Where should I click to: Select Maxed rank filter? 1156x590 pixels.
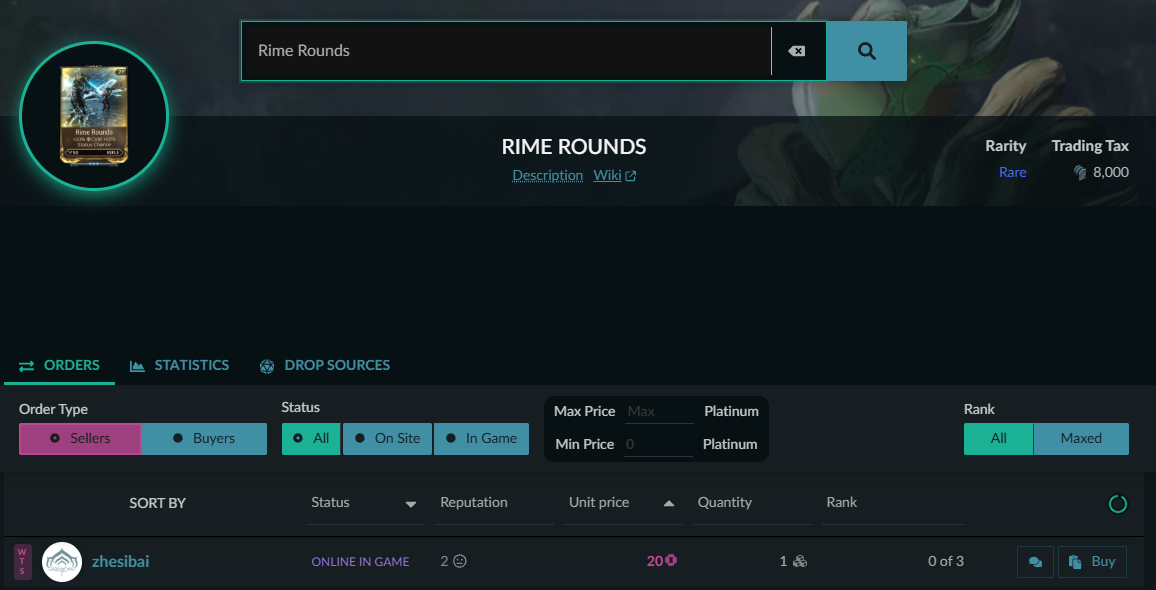pos(1081,439)
